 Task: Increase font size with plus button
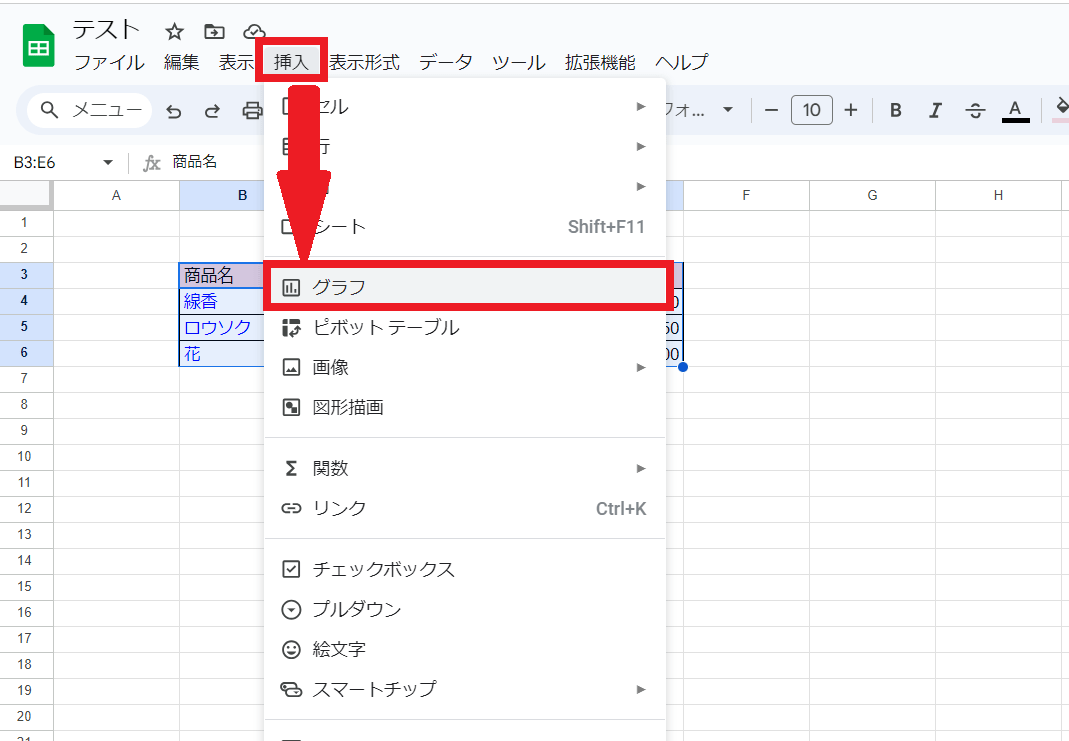coord(851,110)
